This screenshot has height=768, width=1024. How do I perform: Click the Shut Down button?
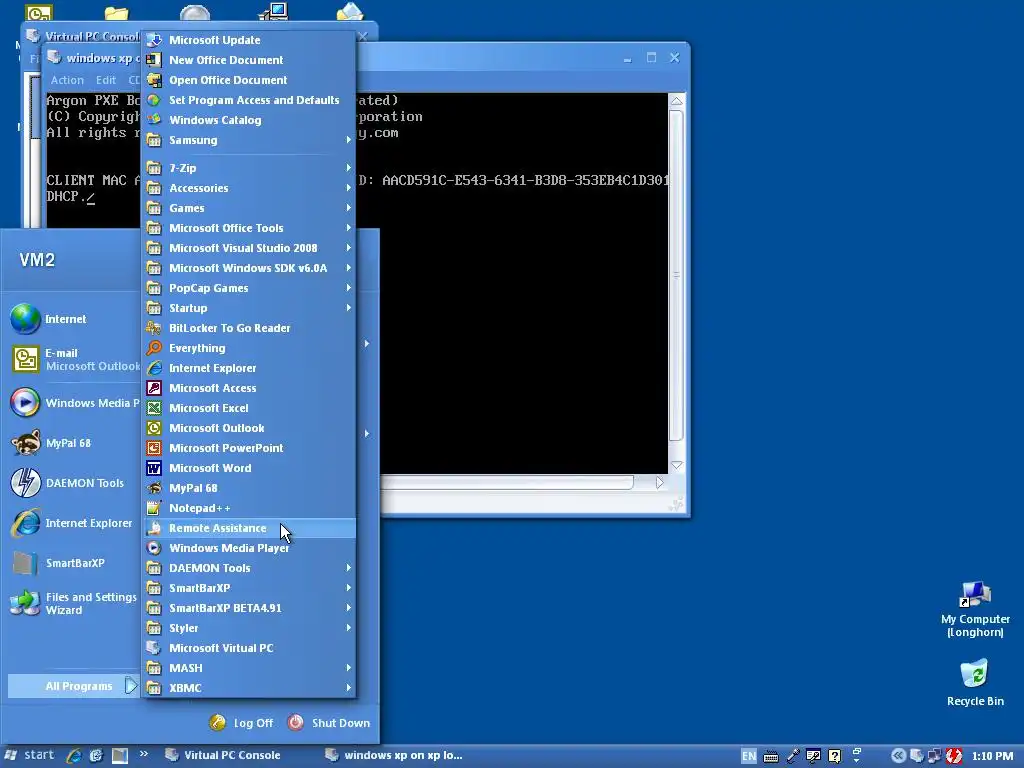[328, 723]
